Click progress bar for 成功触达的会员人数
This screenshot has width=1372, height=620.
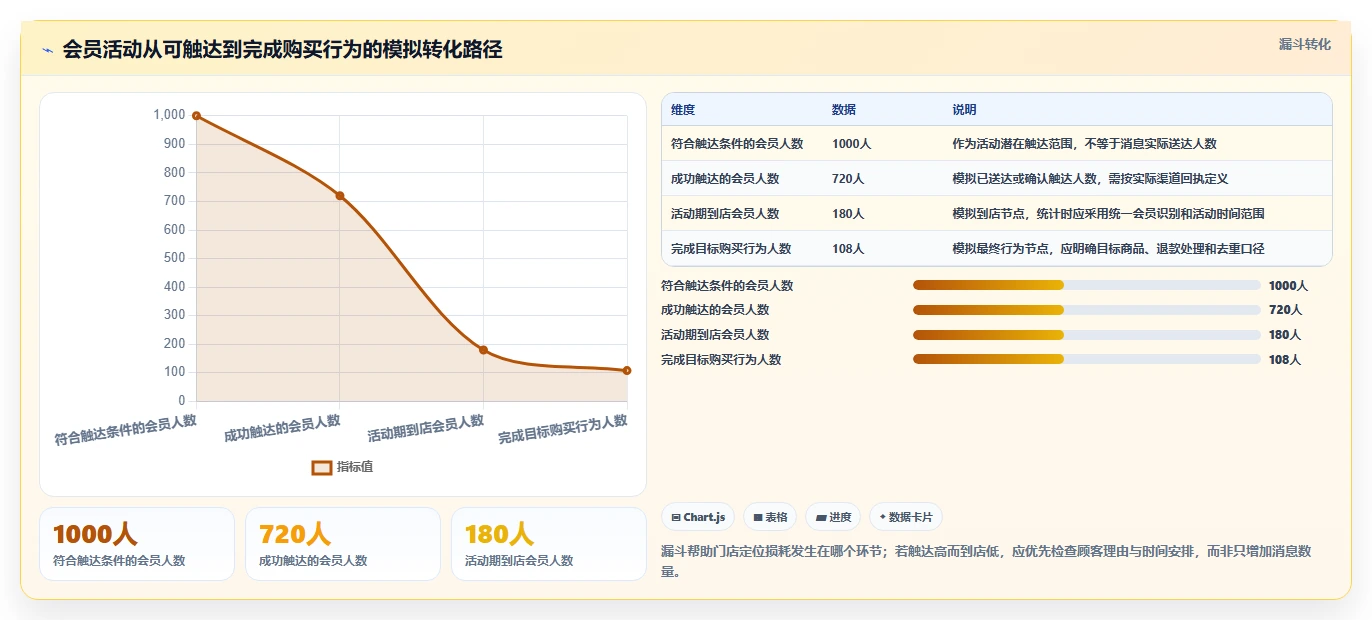[1087, 310]
